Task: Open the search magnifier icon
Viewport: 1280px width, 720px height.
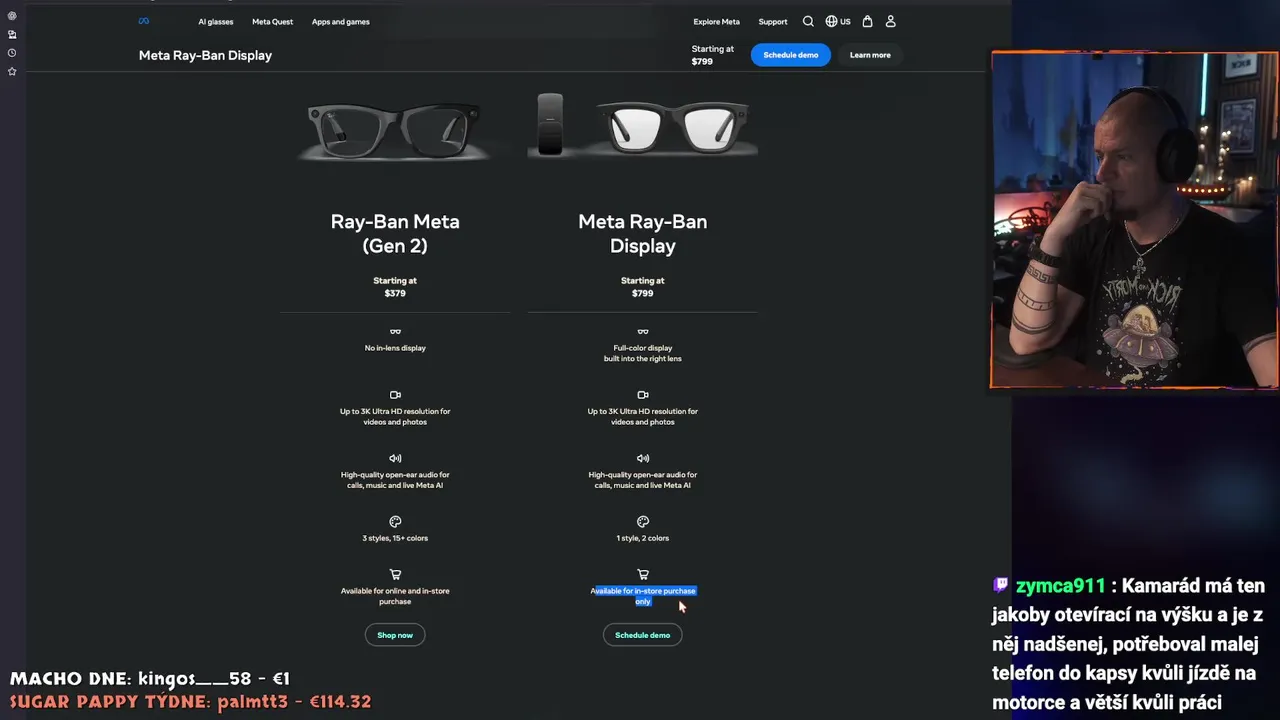Action: coord(808,21)
